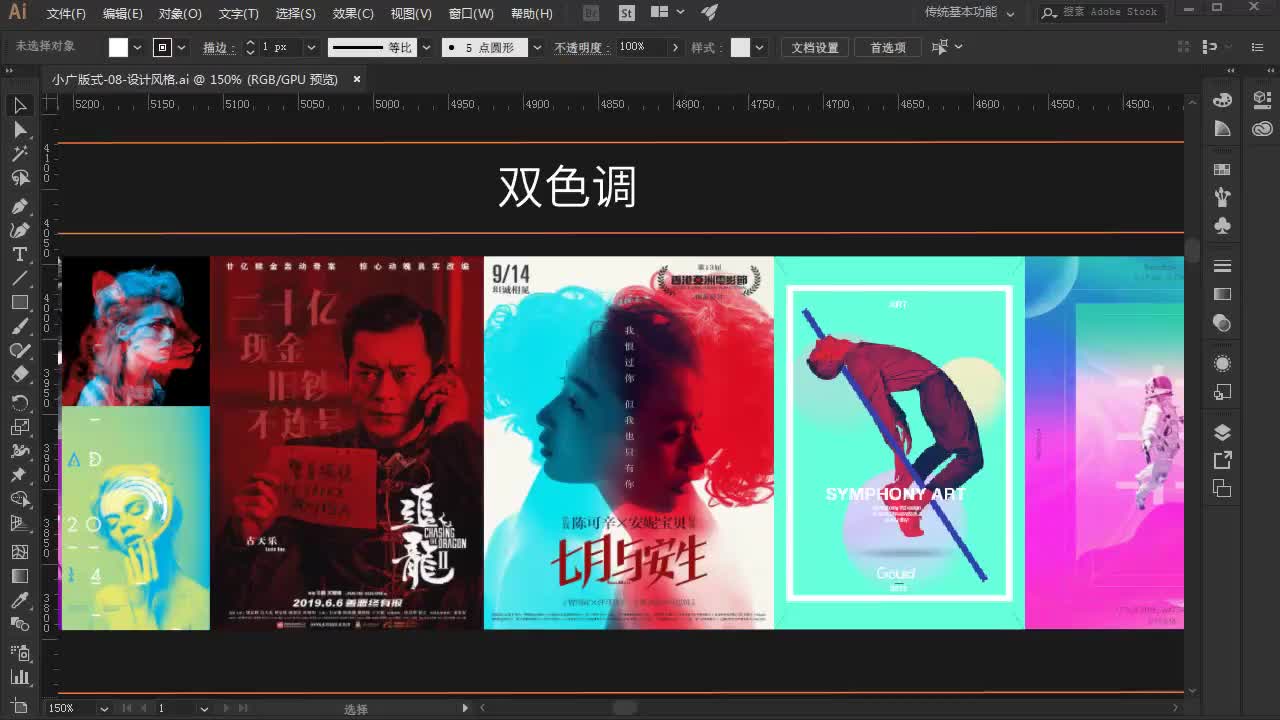This screenshot has width=1280, height=720.
Task: Open the stroke weight px dropdown
Action: pyautogui.click(x=311, y=47)
